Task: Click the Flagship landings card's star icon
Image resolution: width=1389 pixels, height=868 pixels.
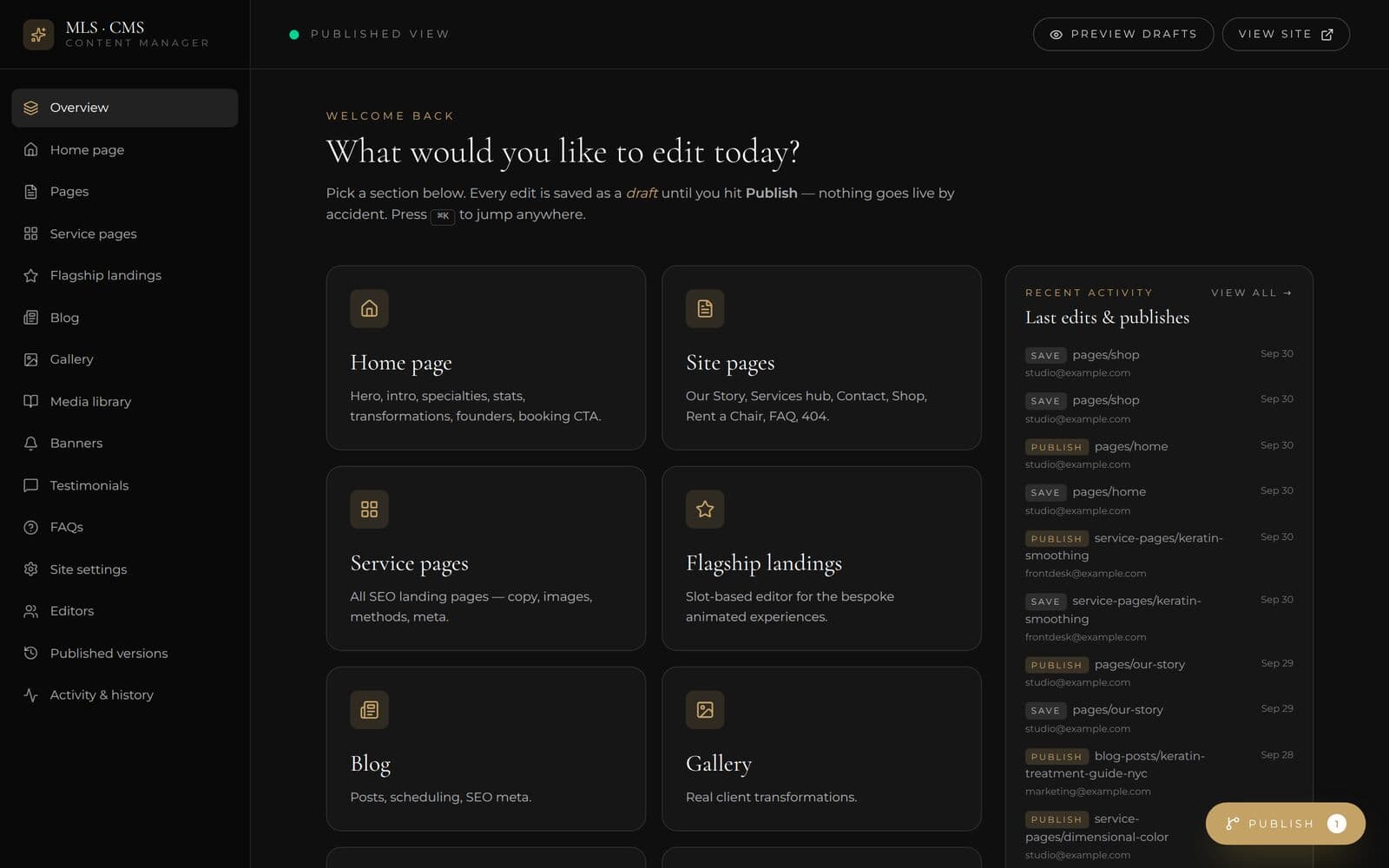Action: pyautogui.click(x=705, y=509)
